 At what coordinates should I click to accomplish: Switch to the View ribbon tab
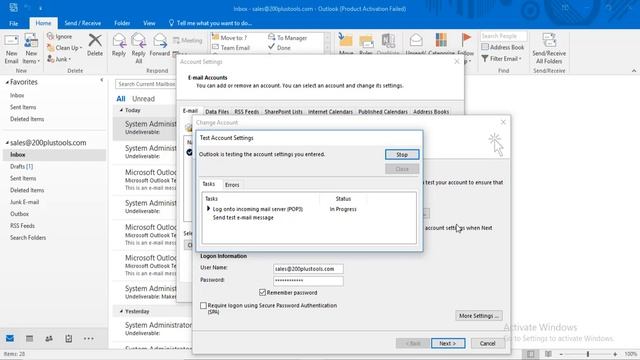149,23
